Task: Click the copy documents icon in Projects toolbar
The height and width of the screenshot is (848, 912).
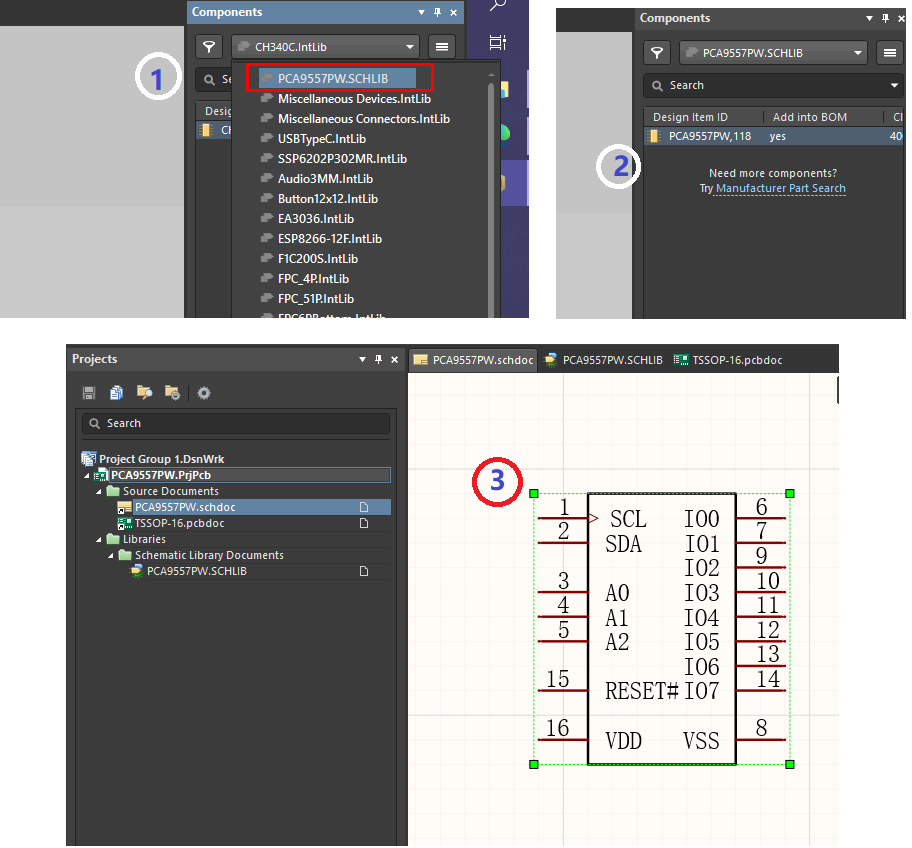Action: click(x=116, y=393)
